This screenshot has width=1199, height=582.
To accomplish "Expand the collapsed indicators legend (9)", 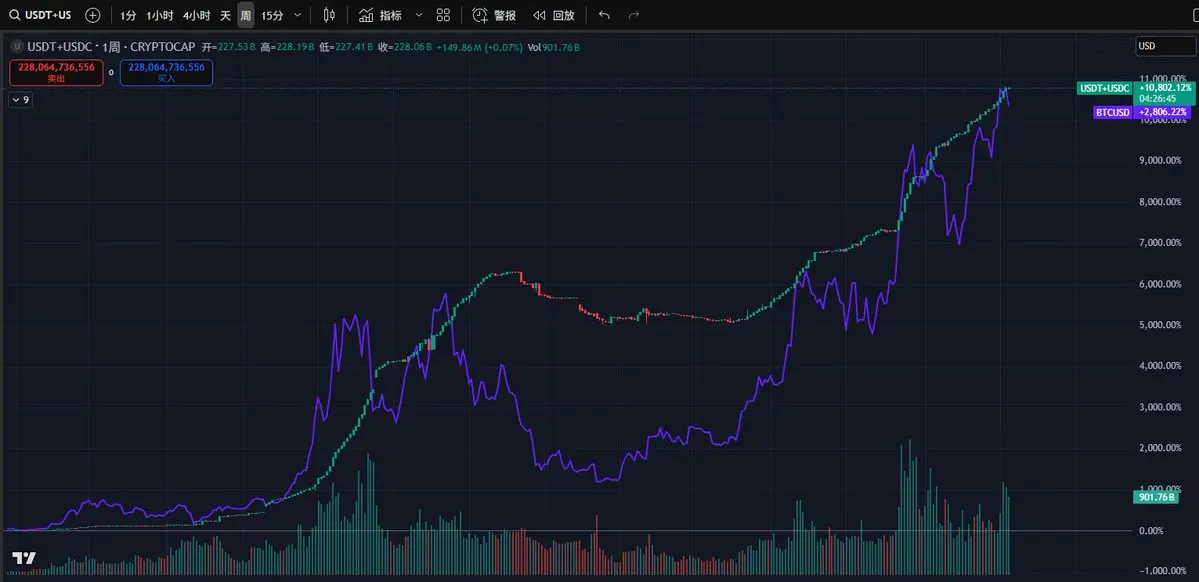I will click(x=20, y=100).
